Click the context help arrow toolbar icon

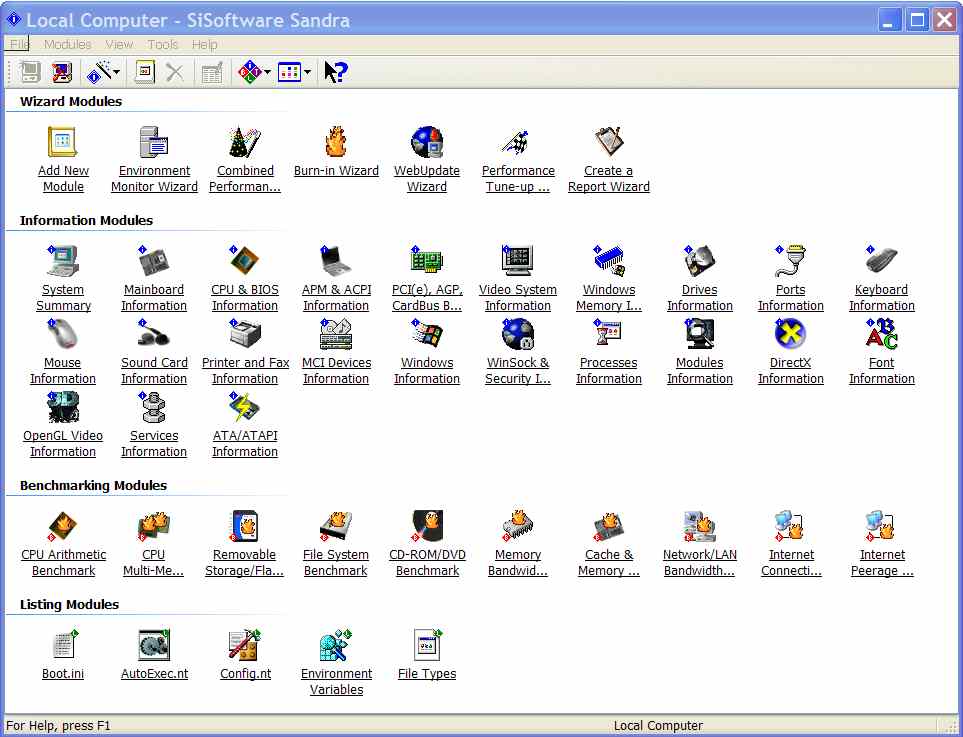click(335, 72)
